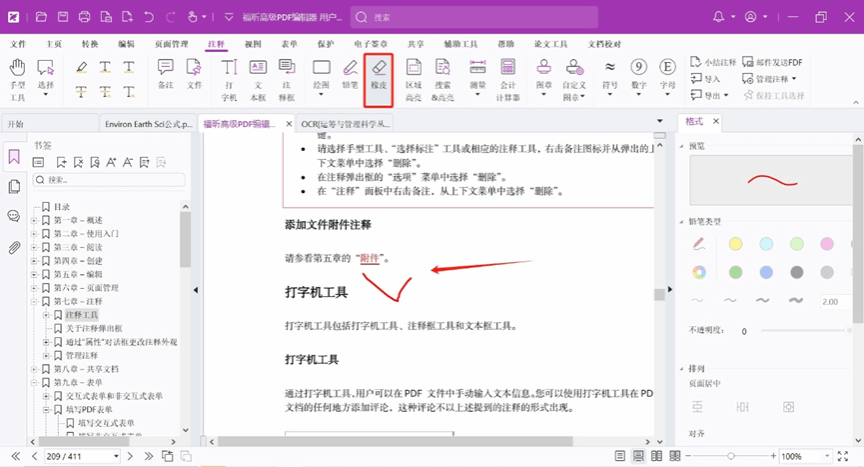
Task: Open the Measure (测量) dropdown
Action: pyautogui.click(x=479, y=75)
